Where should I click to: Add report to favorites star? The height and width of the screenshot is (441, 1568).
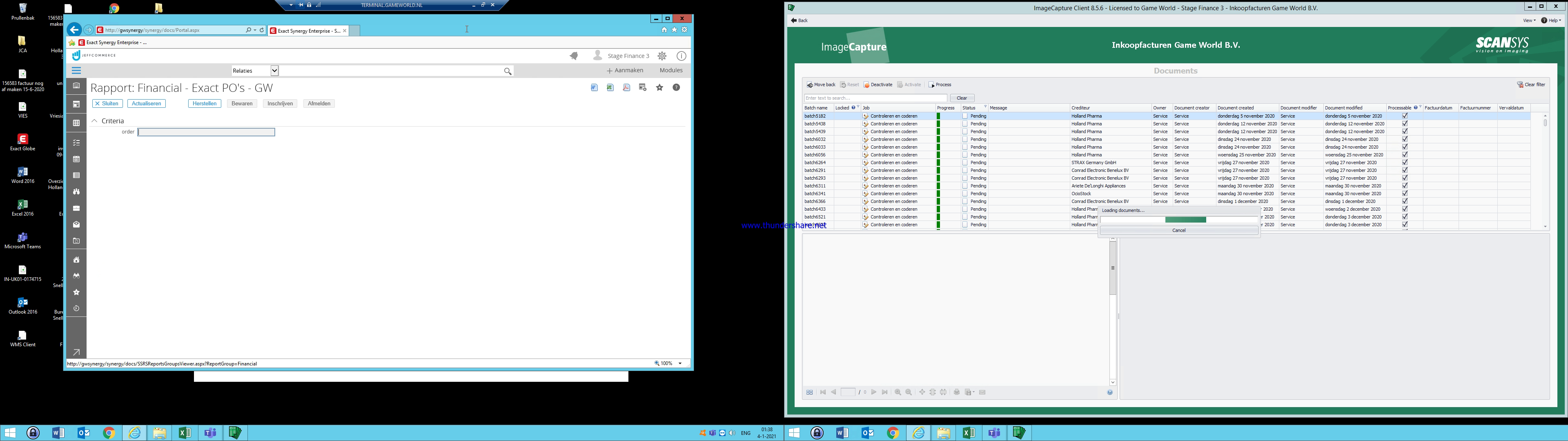659,88
